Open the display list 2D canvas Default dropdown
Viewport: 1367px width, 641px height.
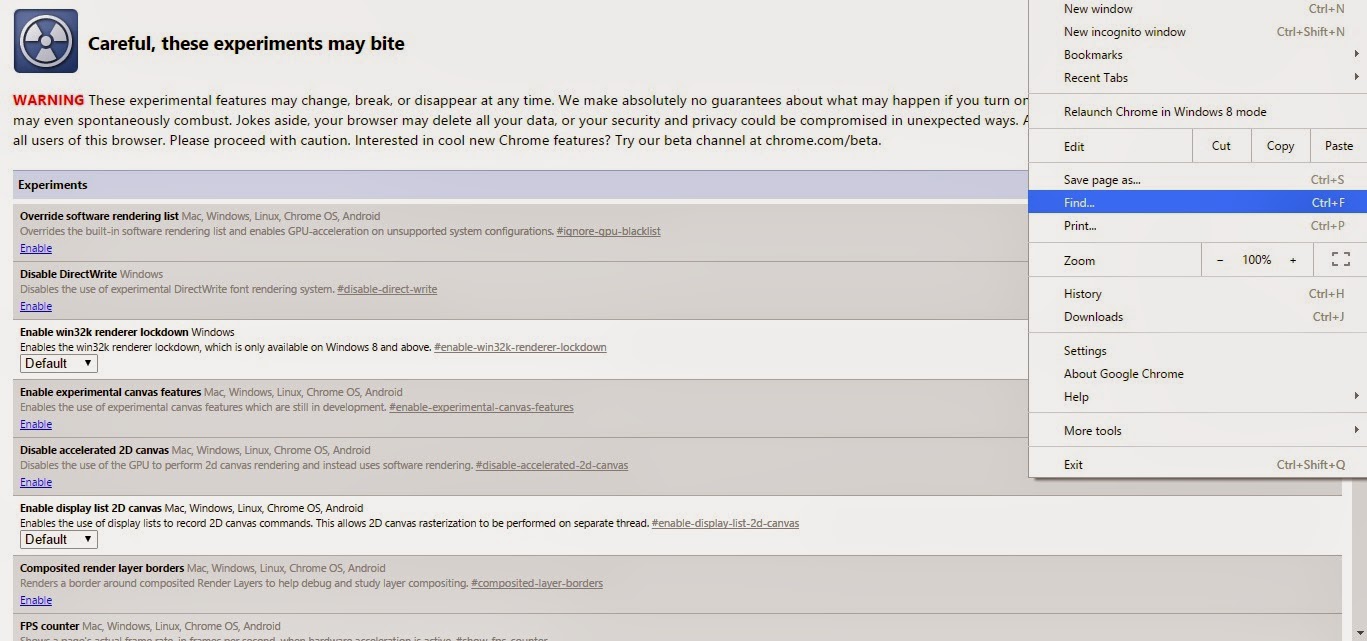tap(59, 539)
